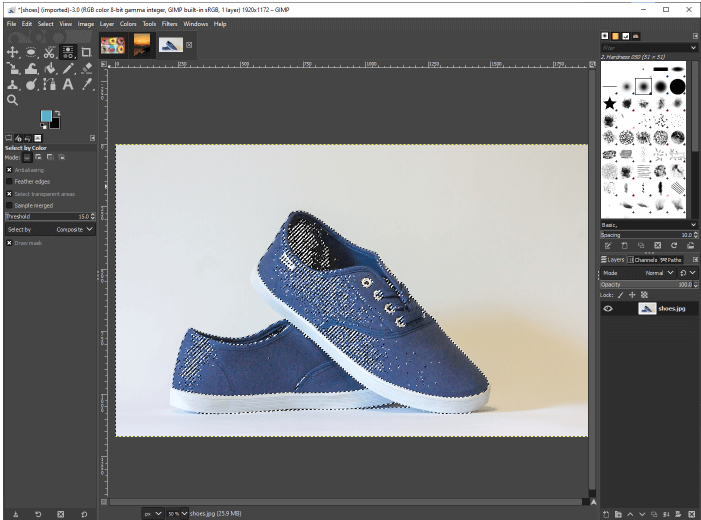
Task: Open the Windows menu
Action: click(x=195, y=24)
